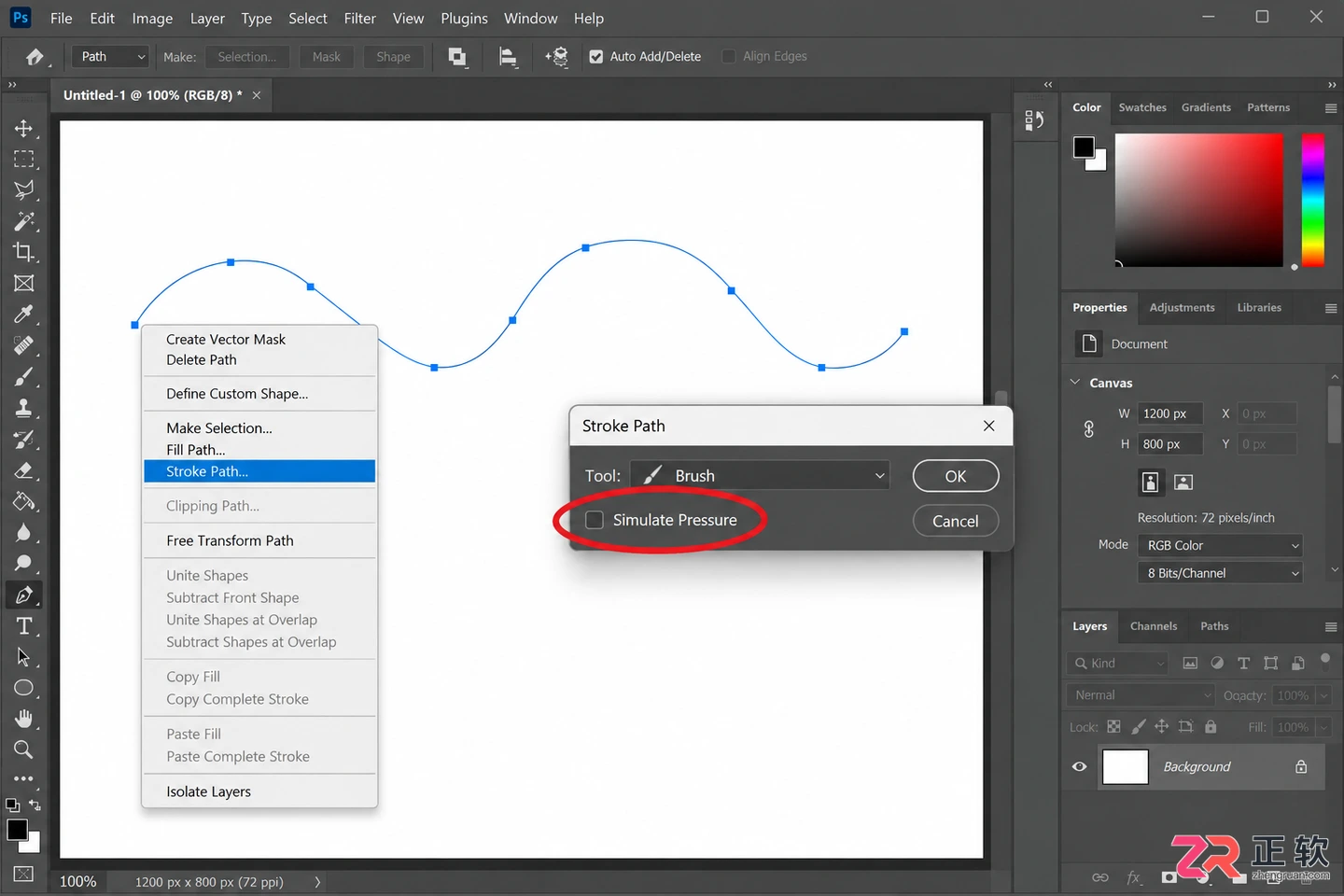Viewport: 1344px width, 896px height.
Task: Select the Crop tool
Action: coord(23,252)
